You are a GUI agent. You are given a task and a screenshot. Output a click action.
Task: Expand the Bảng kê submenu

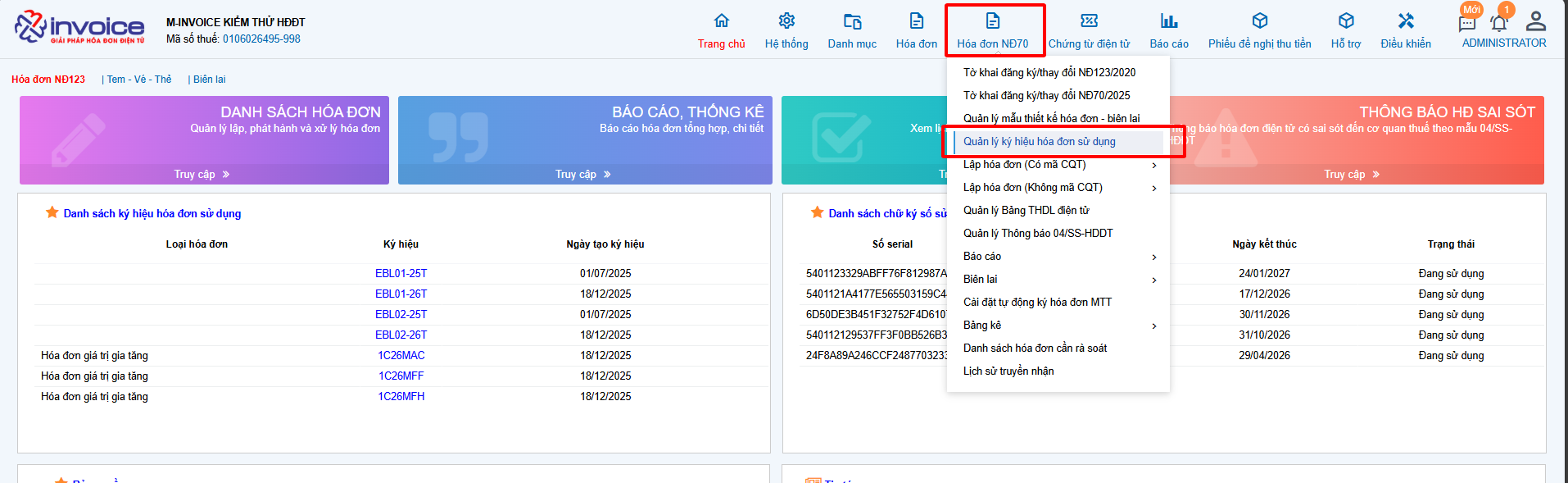(x=1153, y=326)
